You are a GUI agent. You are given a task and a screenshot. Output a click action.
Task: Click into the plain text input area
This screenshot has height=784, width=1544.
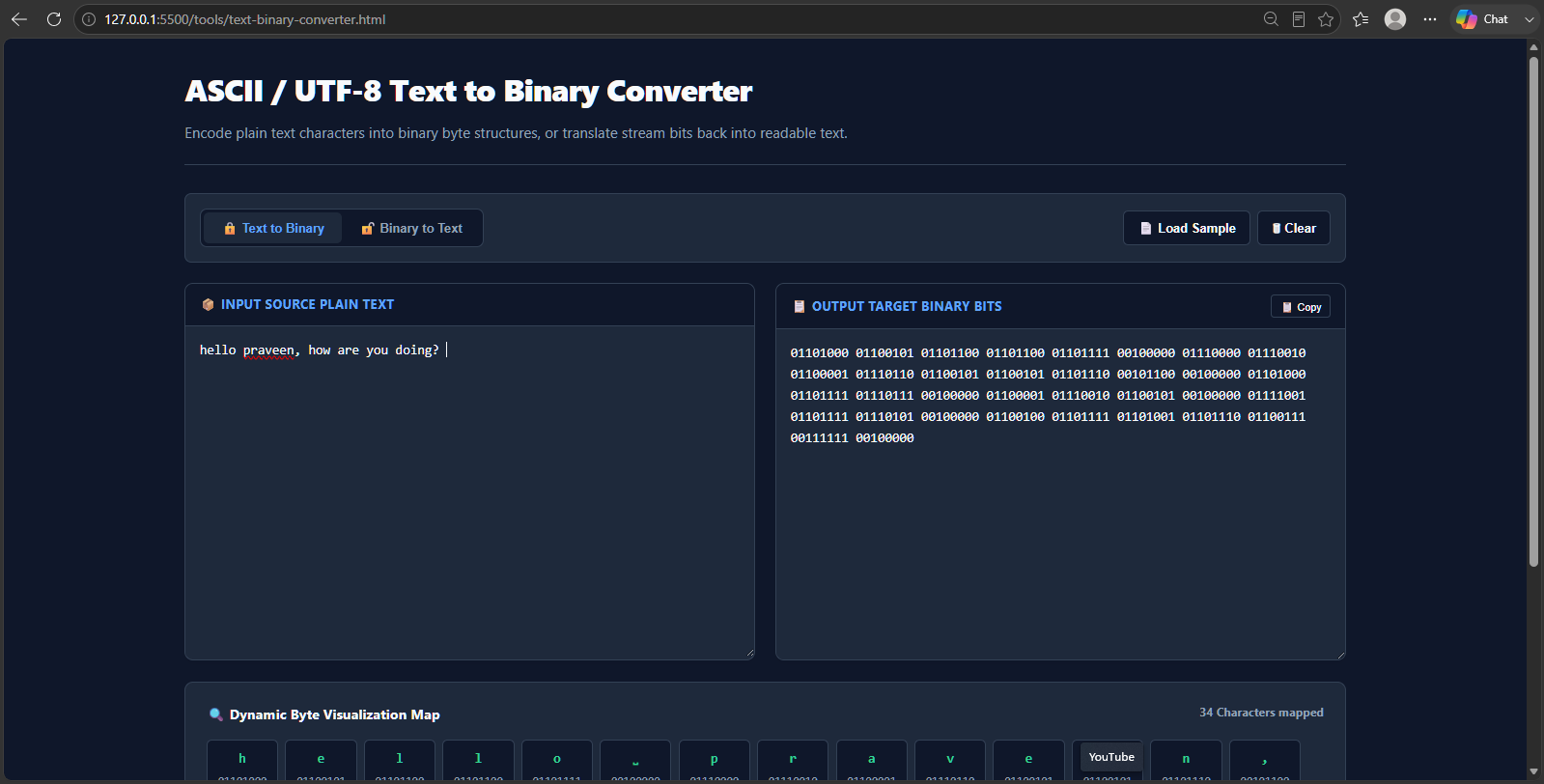(469, 492)
